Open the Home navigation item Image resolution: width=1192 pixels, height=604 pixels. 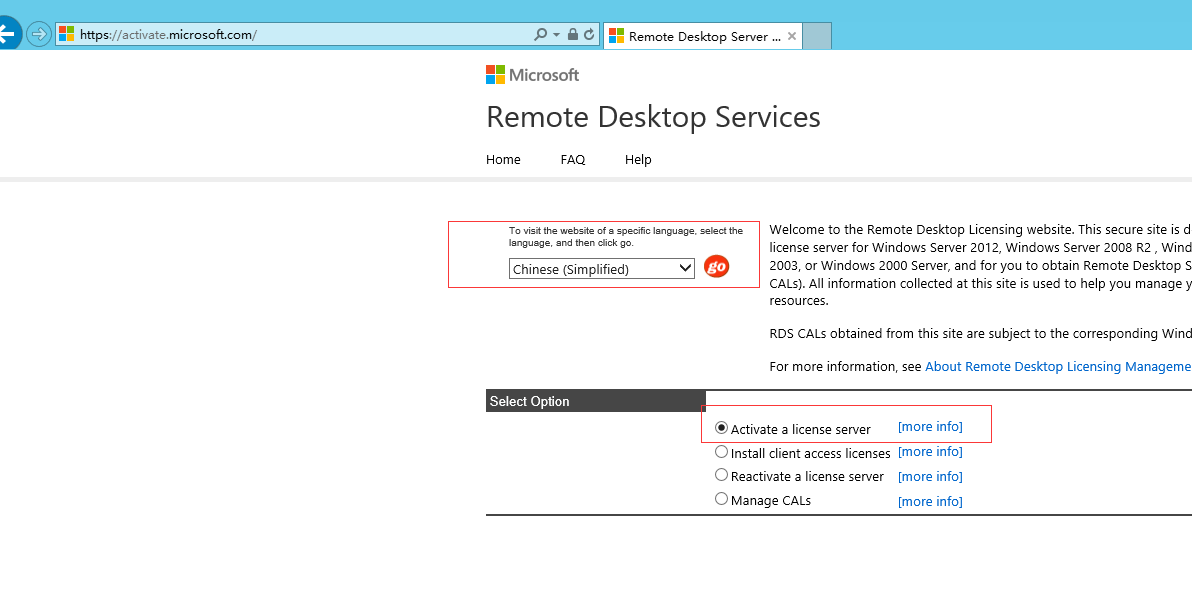tap(503, 160)
